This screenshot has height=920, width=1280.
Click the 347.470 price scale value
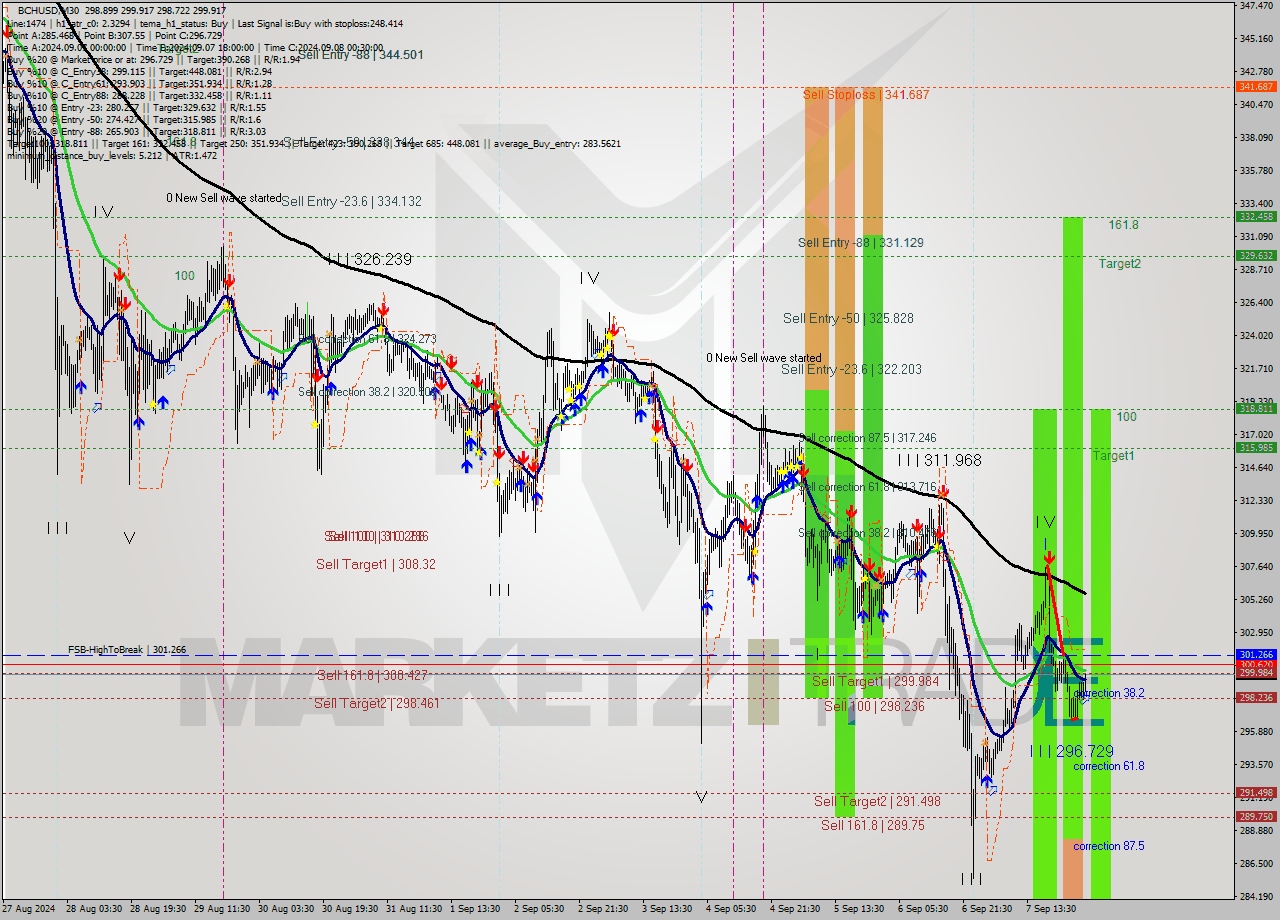coord(1256,6)
